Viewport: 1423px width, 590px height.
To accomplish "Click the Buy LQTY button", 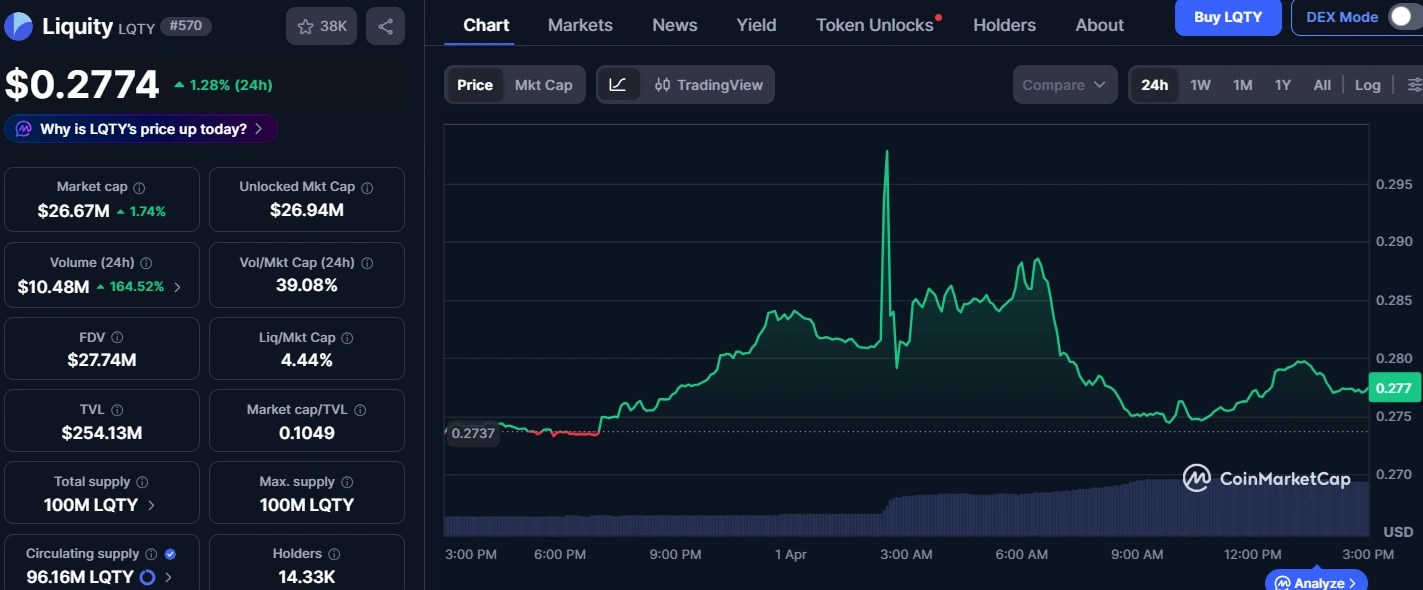I will coord(1227,18).
